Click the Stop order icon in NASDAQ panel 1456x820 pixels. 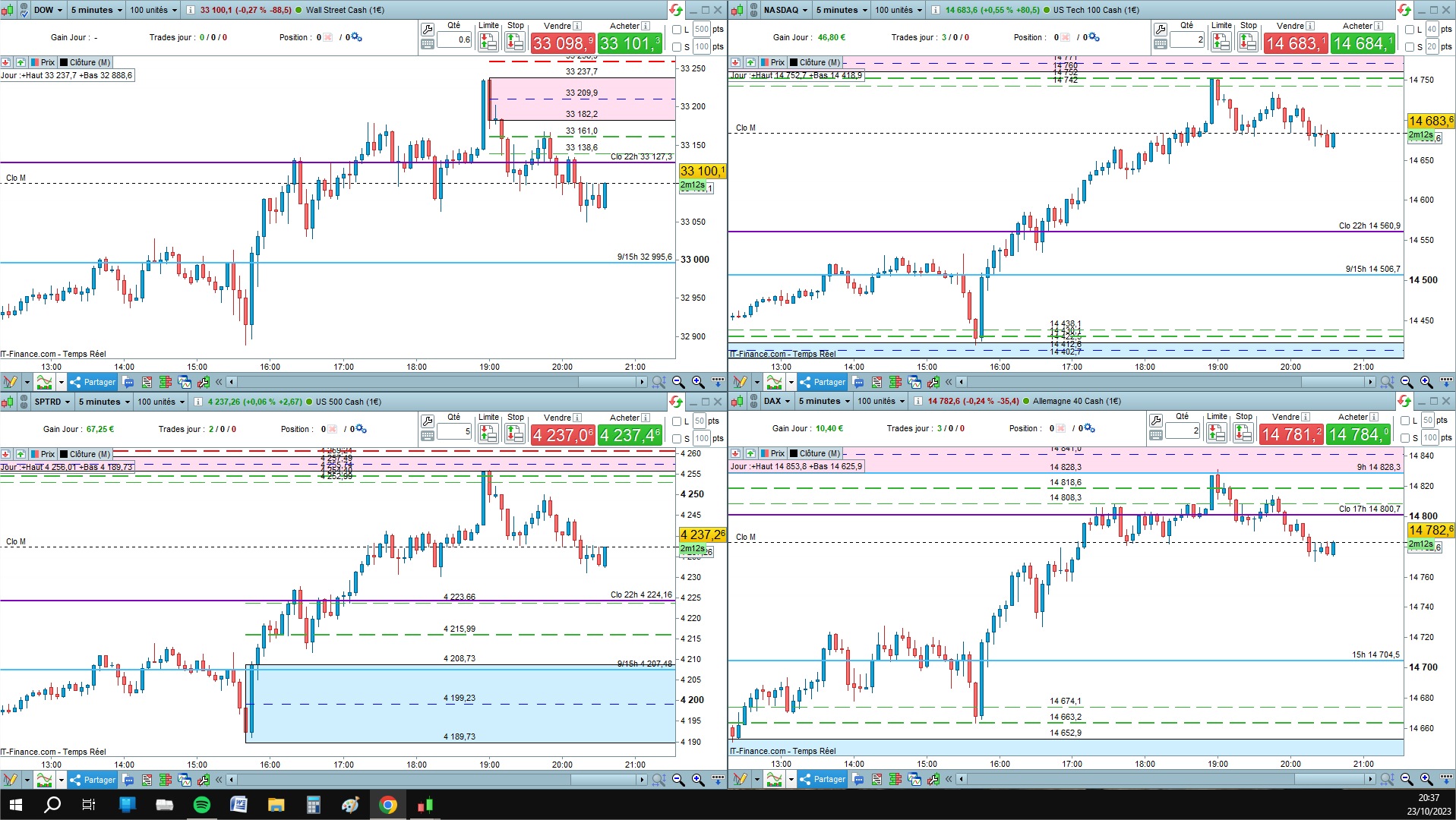click(1247, 42)
